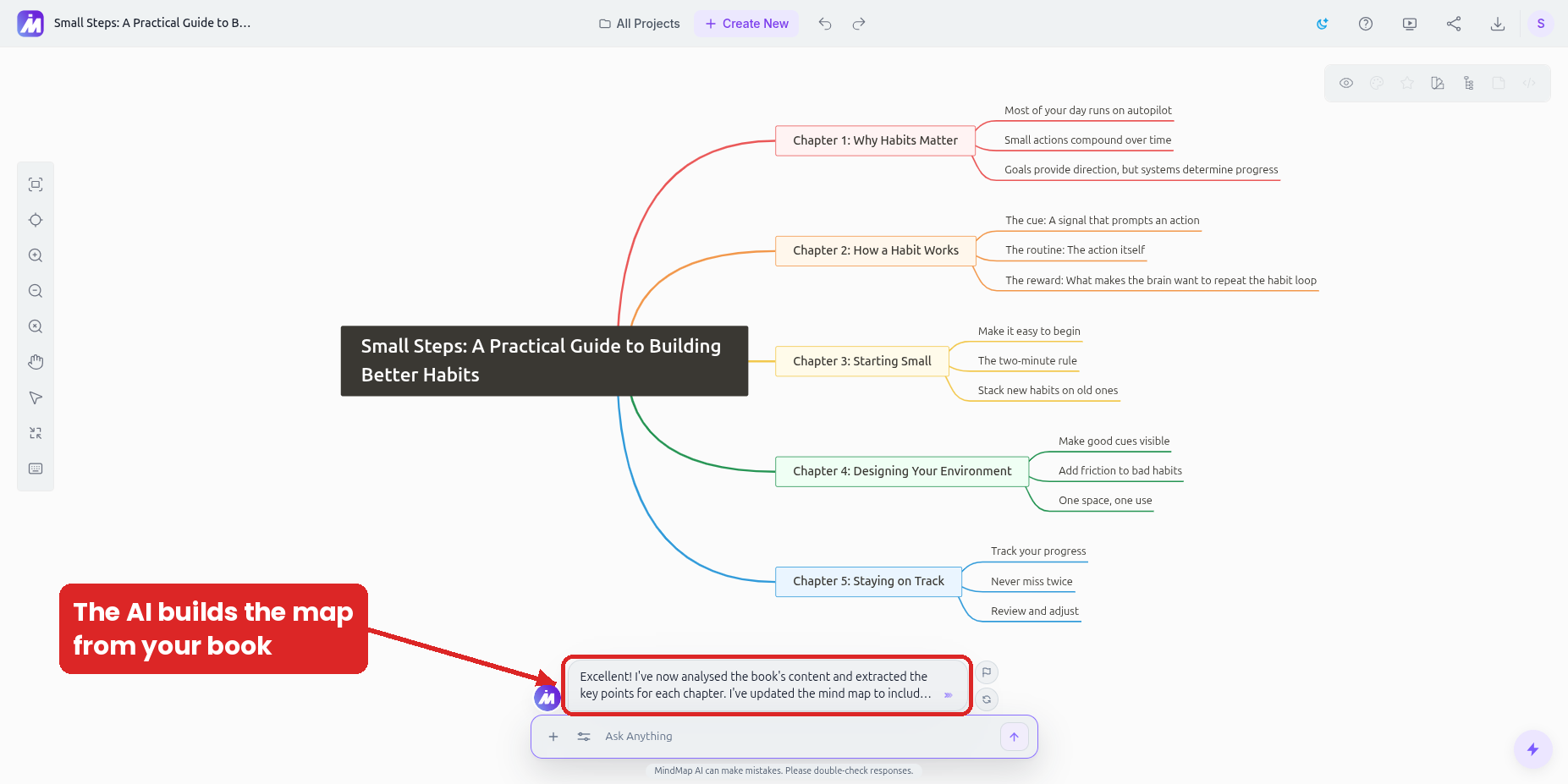The width and height of the screenshot is (1568, 784).
Task: Click the flag icon beside the AI response
Action: (x=987, y=672)
